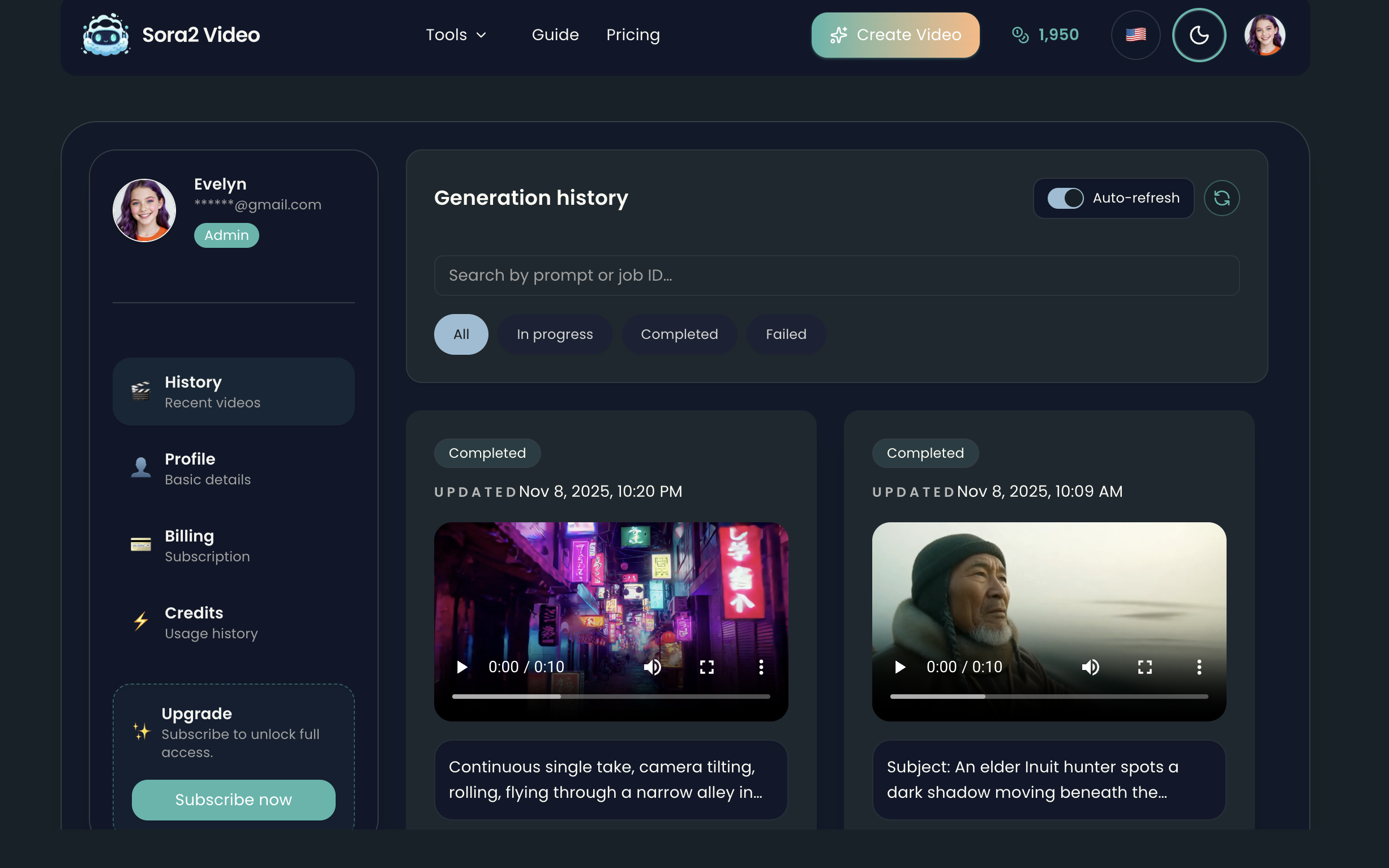Seek on the neon alley video progress bar
This screenshot has height=868, width=1389.
pyautogui.click(x=610, y=697)
